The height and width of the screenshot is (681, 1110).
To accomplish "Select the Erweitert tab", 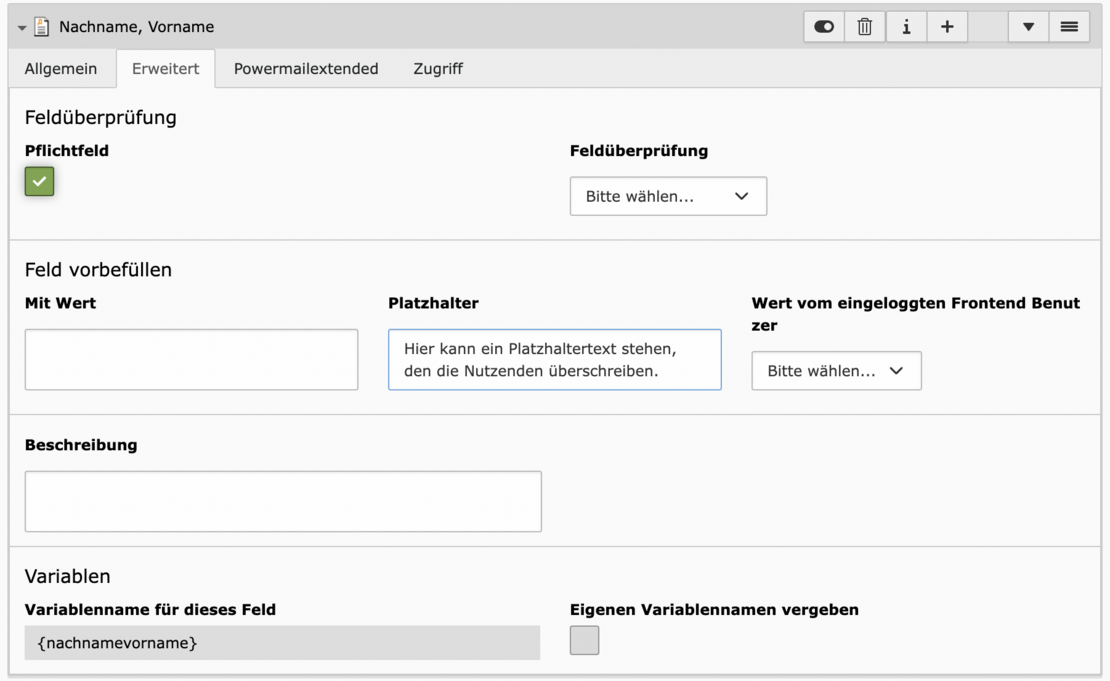I will click(x=166, y=69).
